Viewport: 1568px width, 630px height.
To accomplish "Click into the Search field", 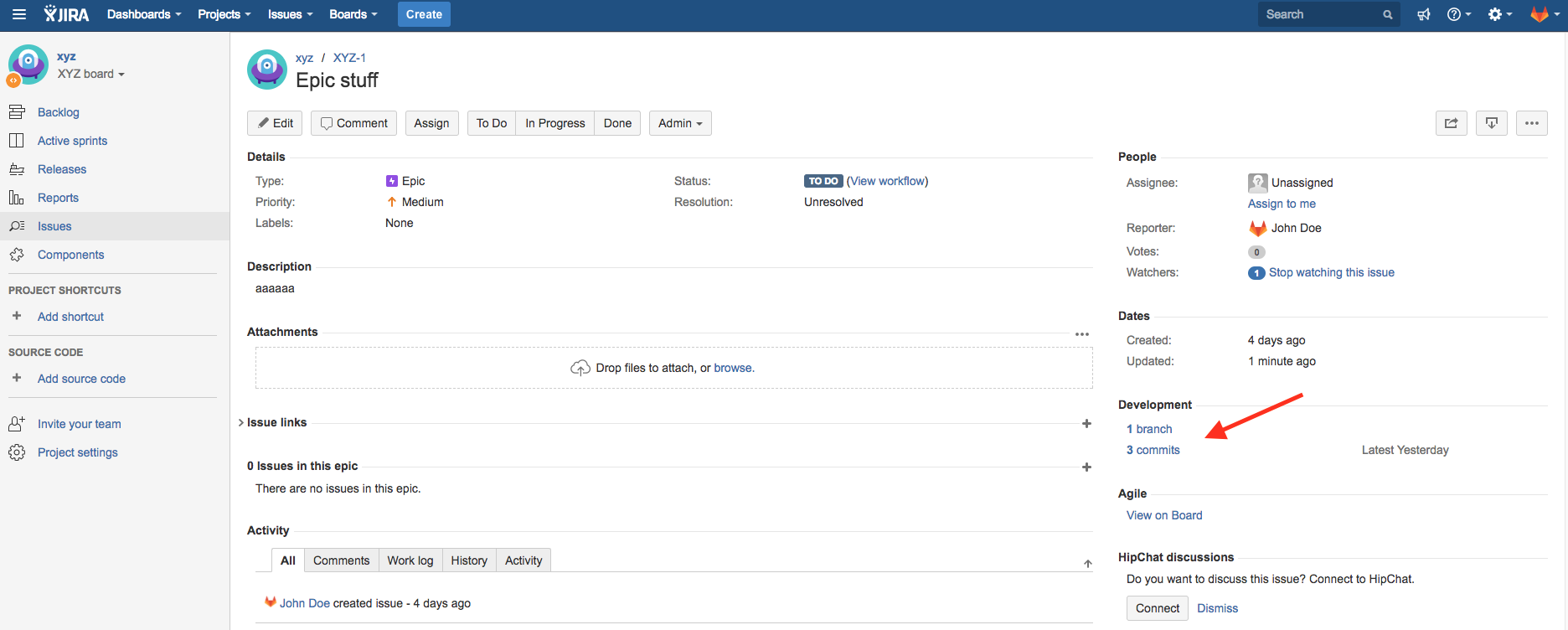I will (x=1319, y=14).
